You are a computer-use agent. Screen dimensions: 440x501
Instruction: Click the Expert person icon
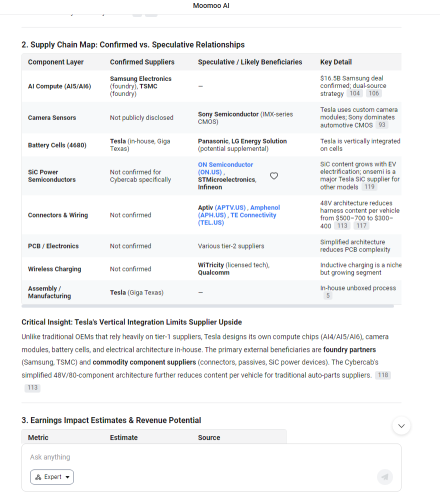[38, 477]
